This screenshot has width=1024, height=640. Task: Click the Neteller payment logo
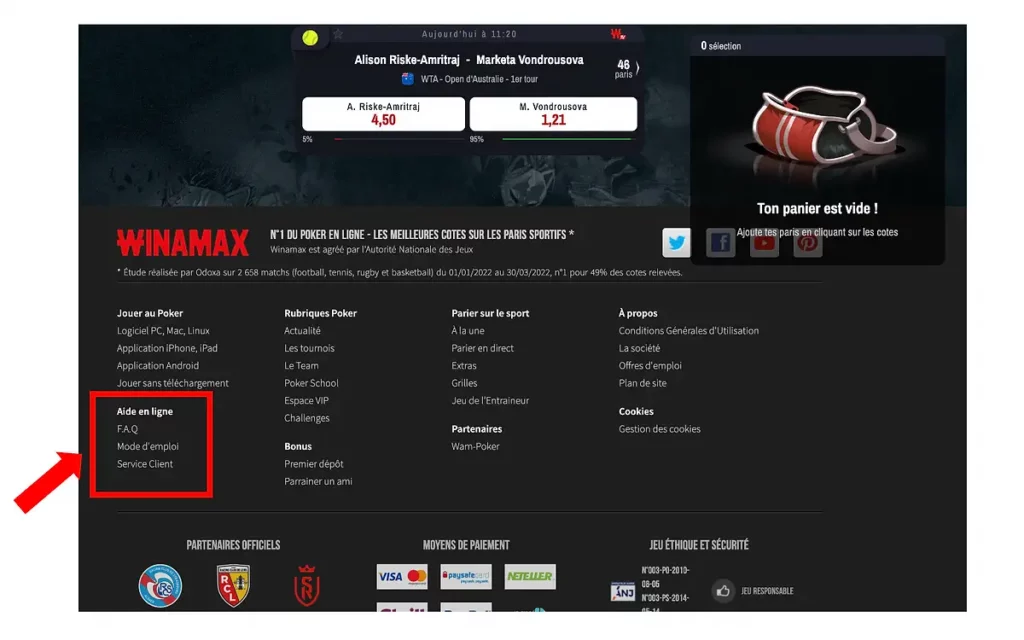click(x=530, y=577)
